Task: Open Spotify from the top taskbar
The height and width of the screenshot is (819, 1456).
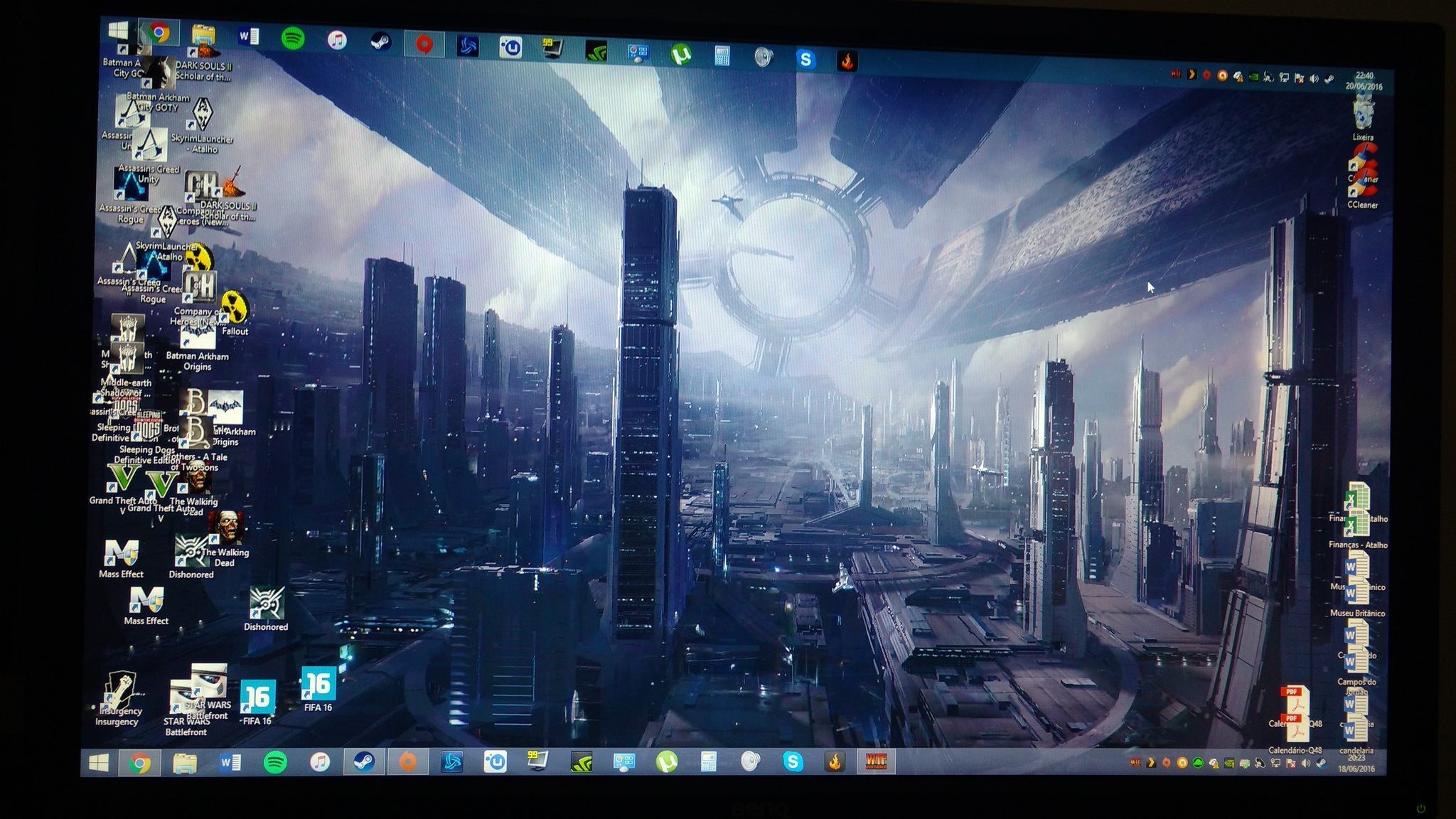Action: click(x=292, y=38)
